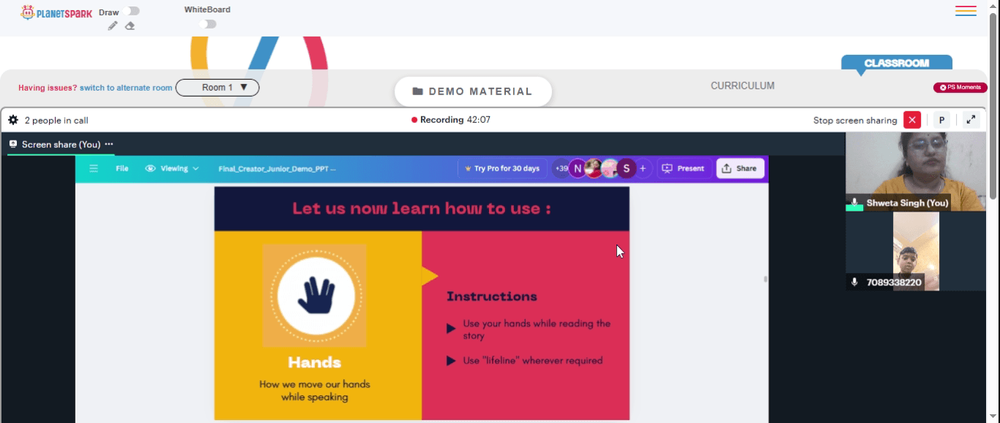The height and width of the screenshot is (423, 1000).
Task: Click 'Having issues?' text
Action: [x=47, y=88]
